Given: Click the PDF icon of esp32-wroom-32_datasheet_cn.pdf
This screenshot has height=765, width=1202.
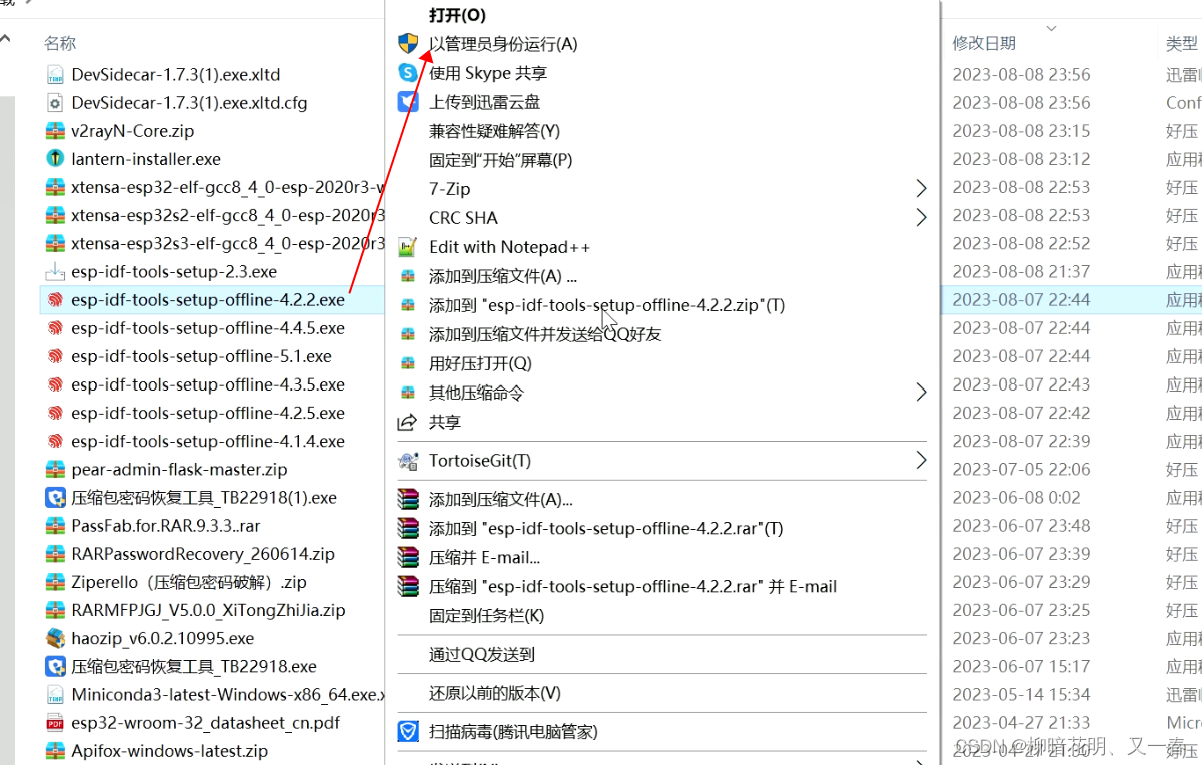Looking at the screenshot, I should click(55, 722).
